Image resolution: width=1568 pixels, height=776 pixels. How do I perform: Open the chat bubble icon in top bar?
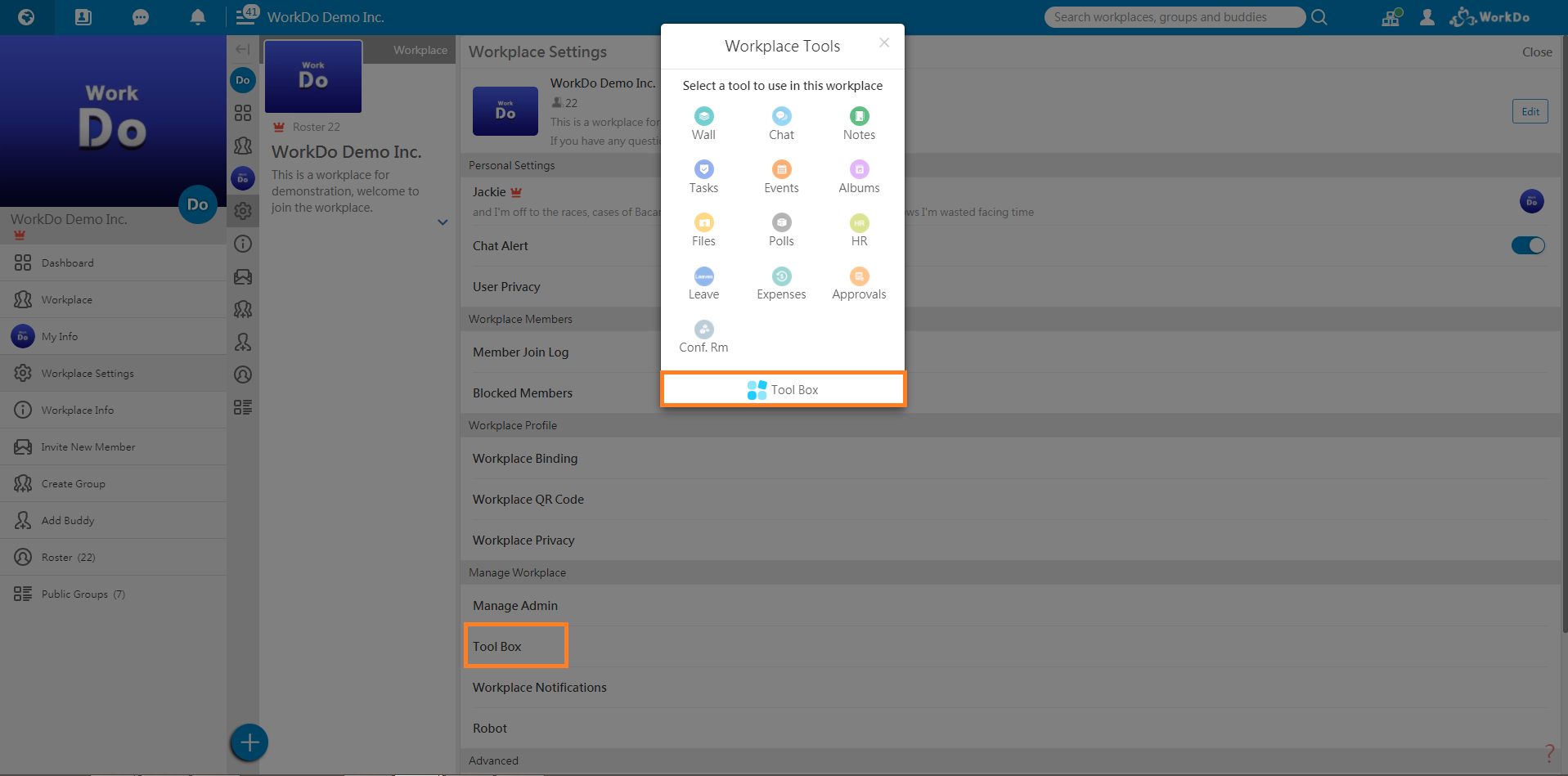pyautogui.click(x=141, y=17)
